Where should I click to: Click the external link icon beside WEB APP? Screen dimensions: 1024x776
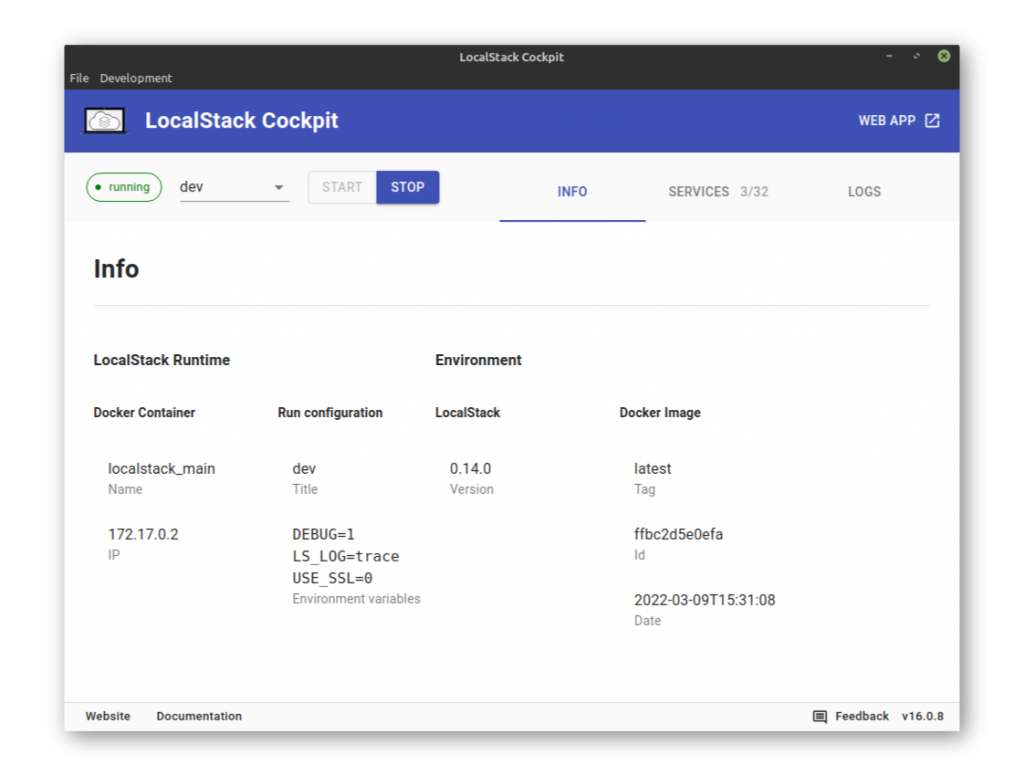pos(933,121)
